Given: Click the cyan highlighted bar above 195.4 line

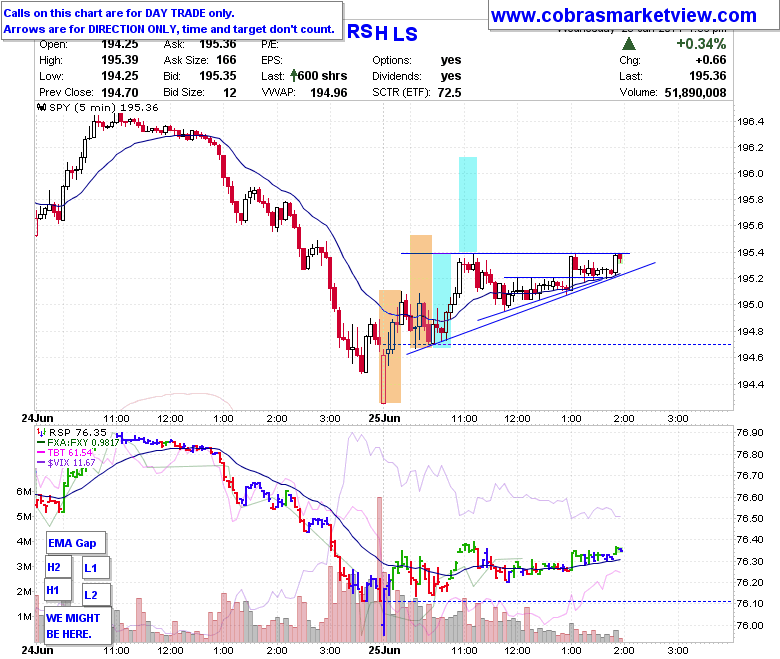Looking at the screenshot, I should (x=468, y=205).
